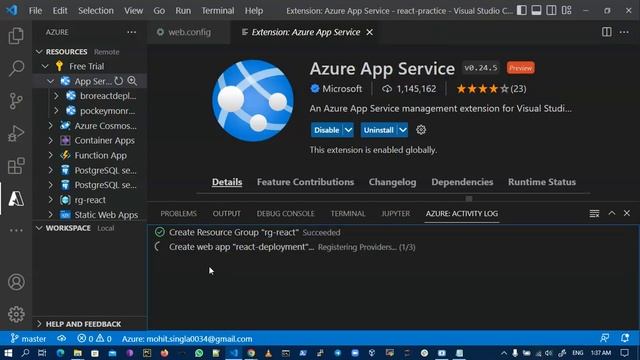Click the Uninstall button
The width and height of the screenshot is (640, 360).
[x=379, y=130]
